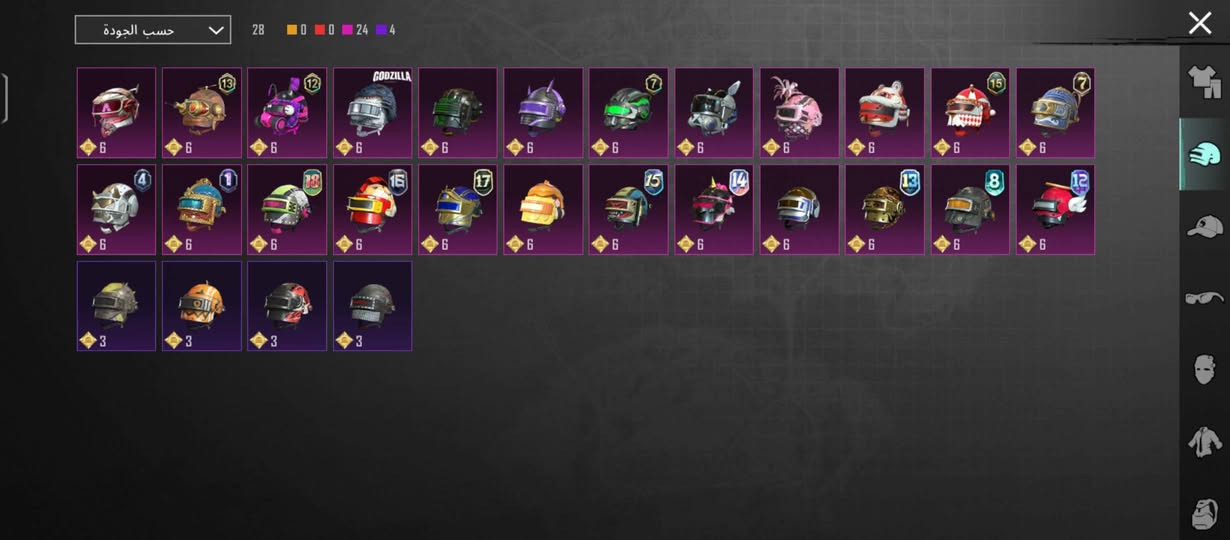The height and width of the screenshot is (540, 1230).
Task: Open the sunglasses category icon
Action: (x=1205, y=297)
